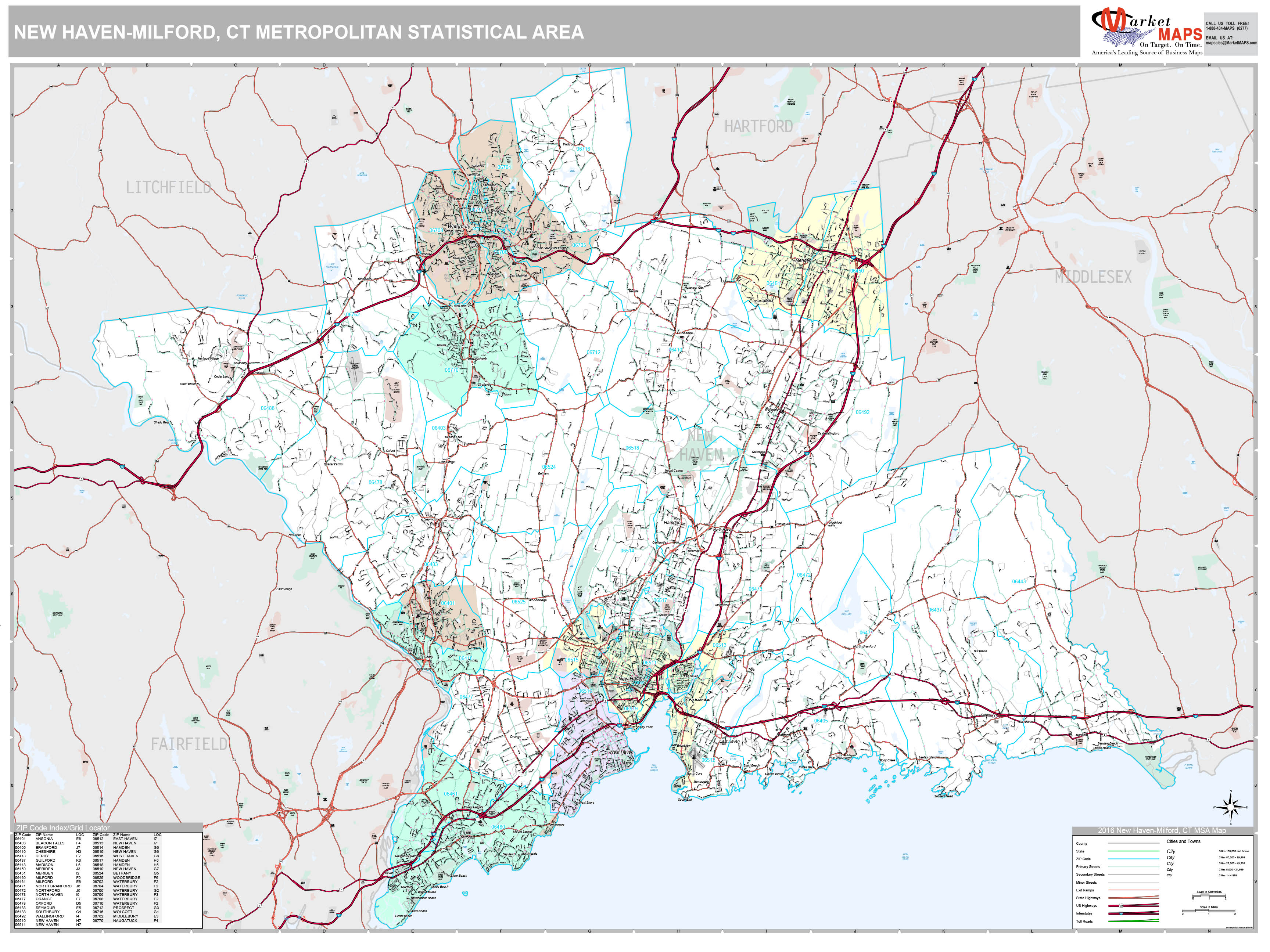Click the 06410 CHESHIRE index row
This screenshot has width=1270, height=952.
(48, 852)
